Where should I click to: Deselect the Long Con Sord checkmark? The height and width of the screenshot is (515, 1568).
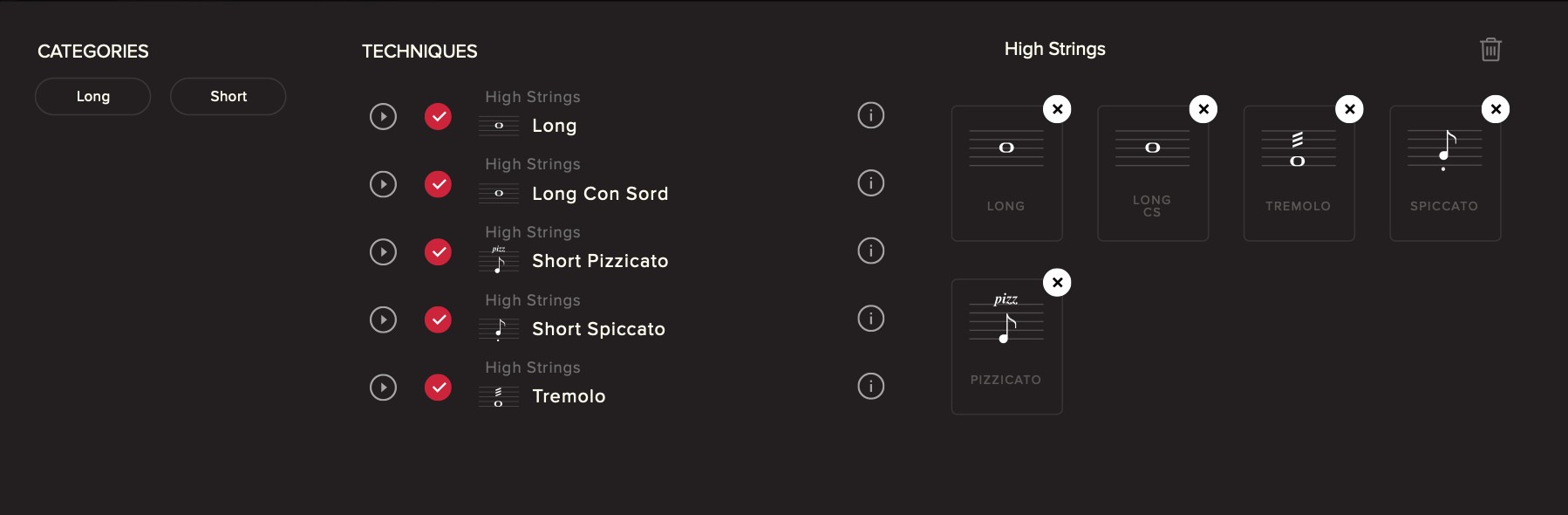[438, 184]
